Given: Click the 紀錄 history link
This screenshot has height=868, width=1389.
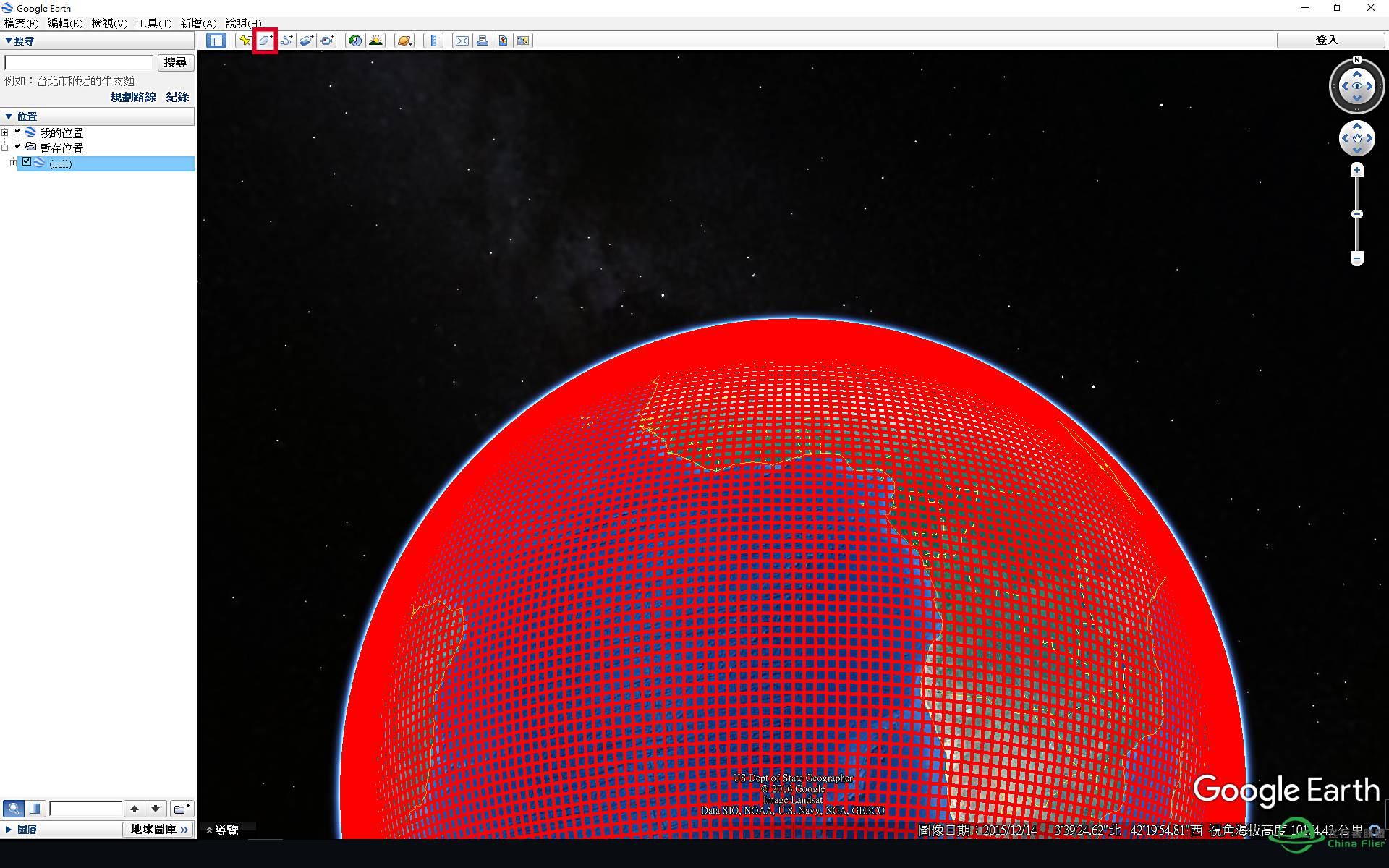Looking at the screenshot, I should pos(177,97).
